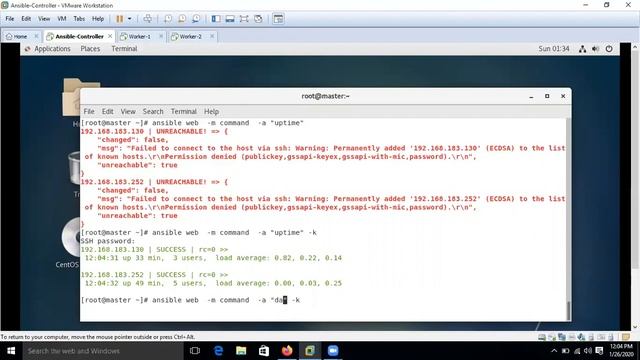The image size is (640, 360).
Task: Open the GNOME network status icon
Action: [582, 49]
